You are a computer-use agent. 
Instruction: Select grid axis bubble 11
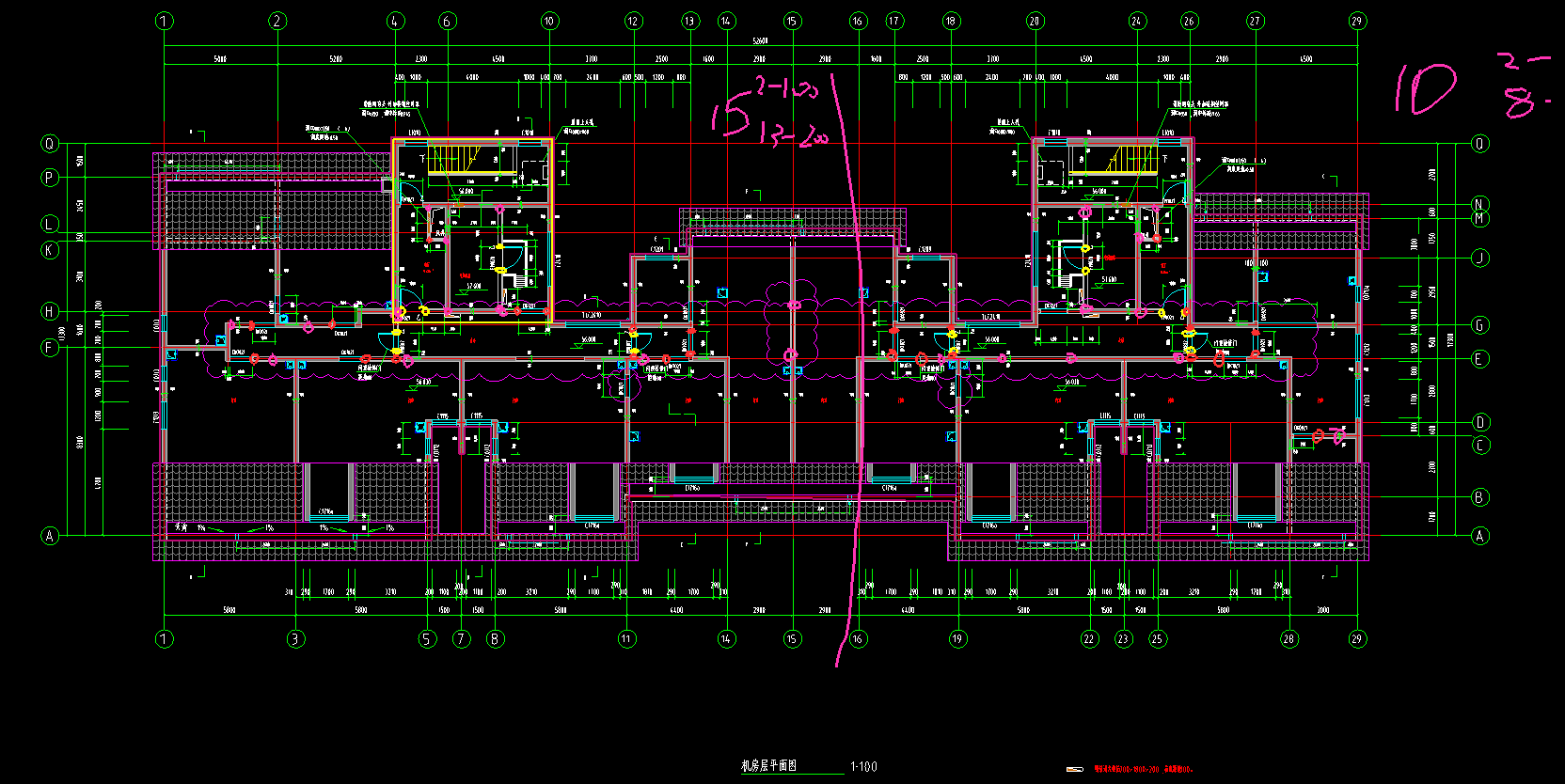pyautogui.click(x=627, y=639)
